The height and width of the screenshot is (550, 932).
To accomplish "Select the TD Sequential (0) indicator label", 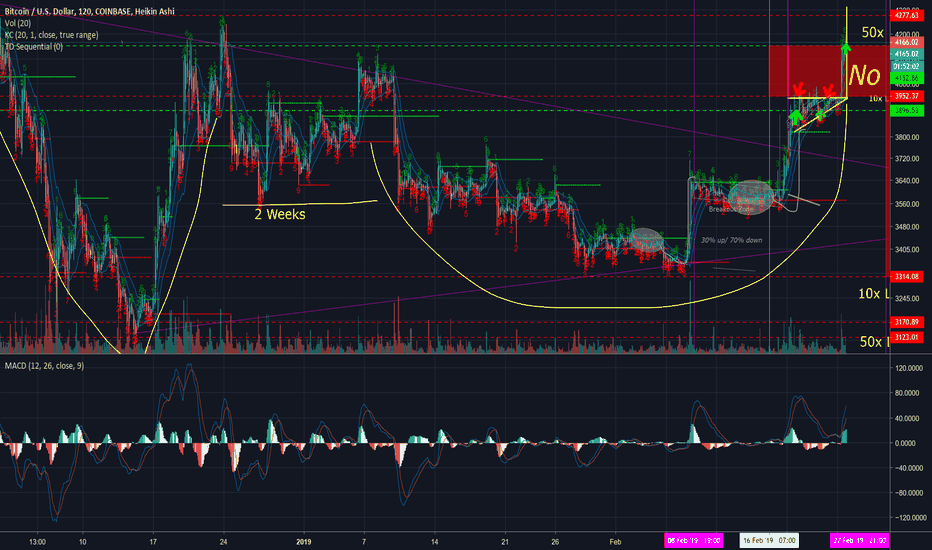I will pos(33,46).
